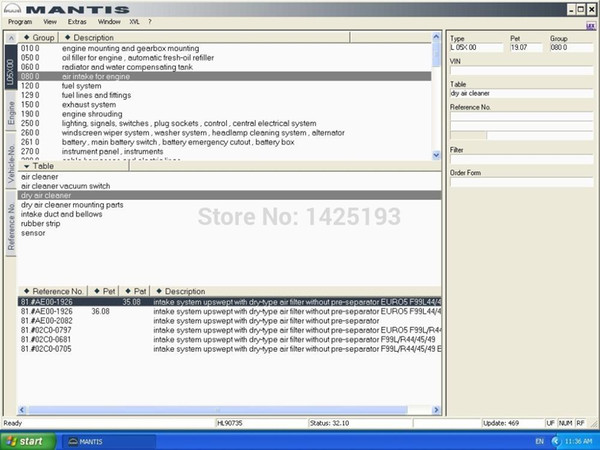Select the 'sensor' table entry

[230, 233]
